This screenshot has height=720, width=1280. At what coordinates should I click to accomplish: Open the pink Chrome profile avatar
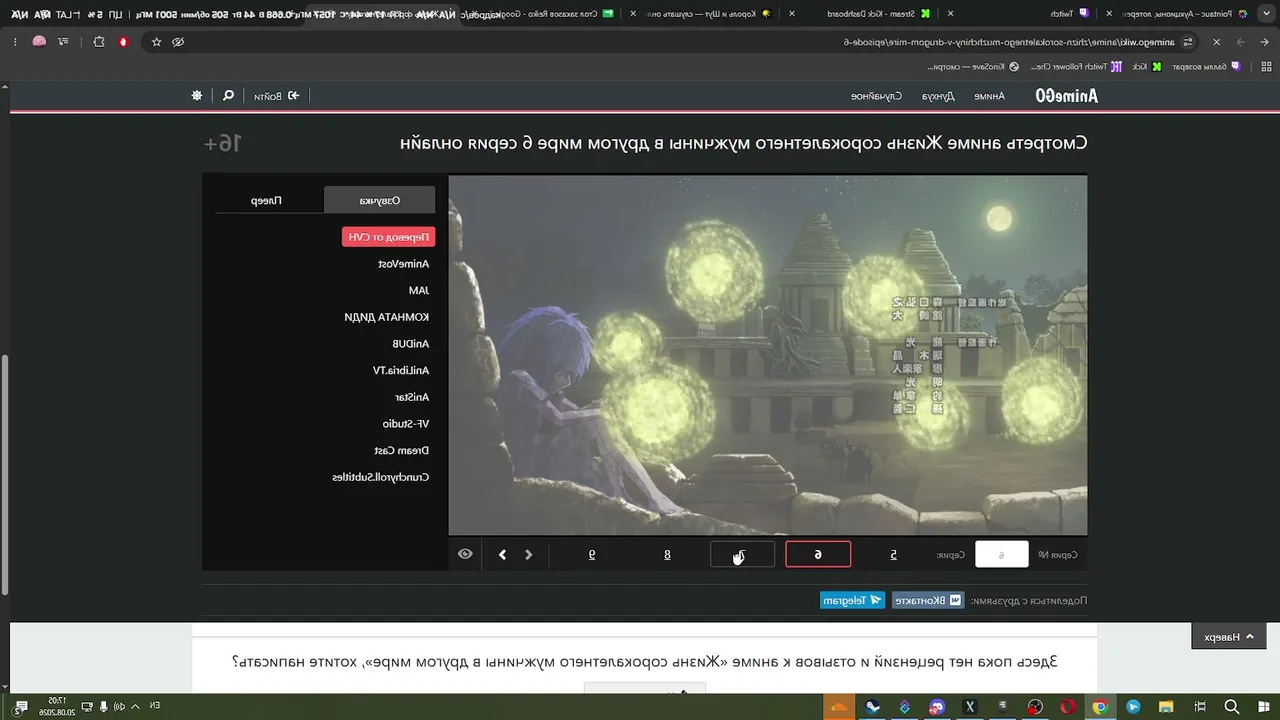click(x=39, y=42)
